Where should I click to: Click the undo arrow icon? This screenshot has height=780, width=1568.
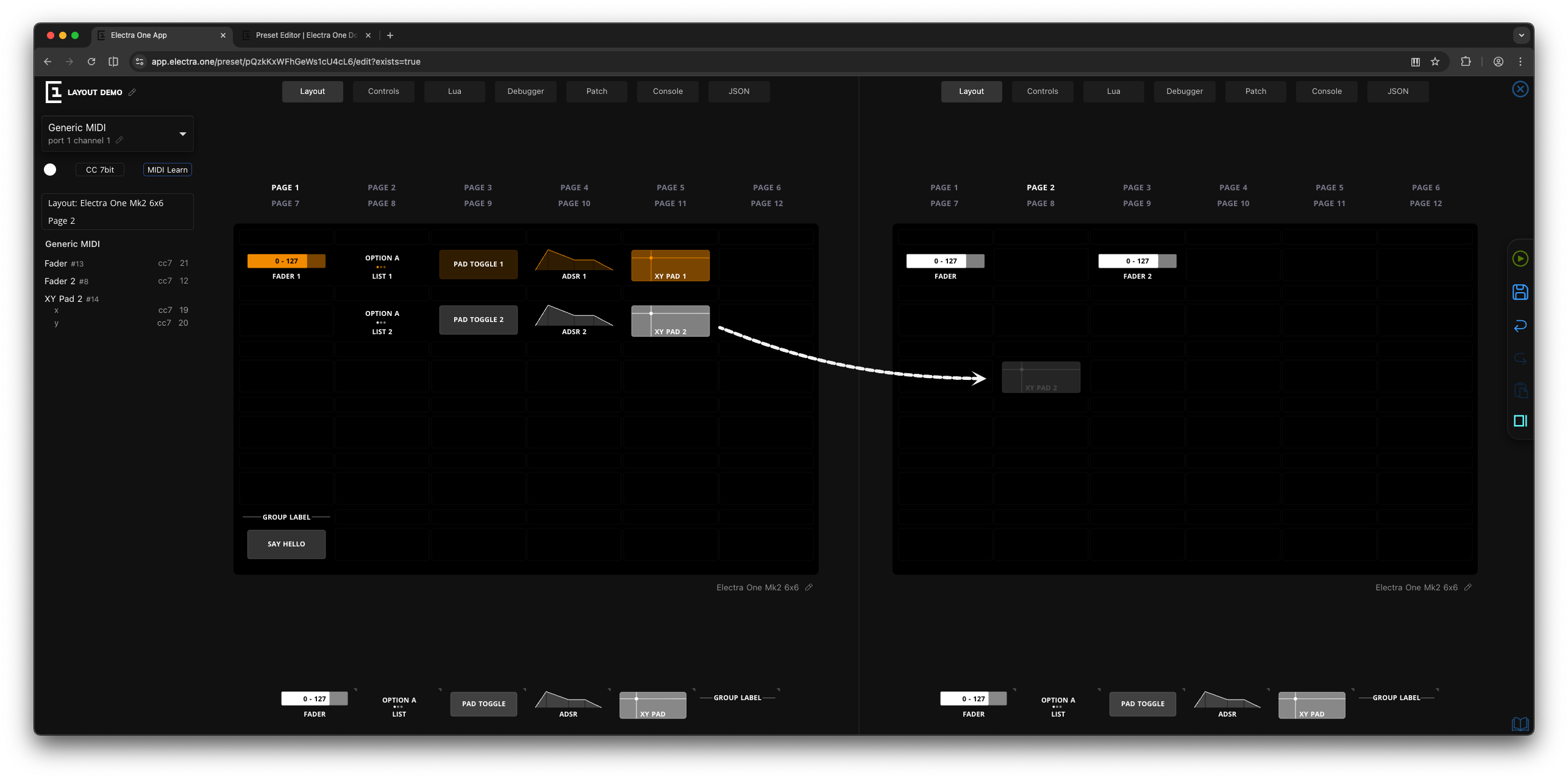coord(1520,326)
